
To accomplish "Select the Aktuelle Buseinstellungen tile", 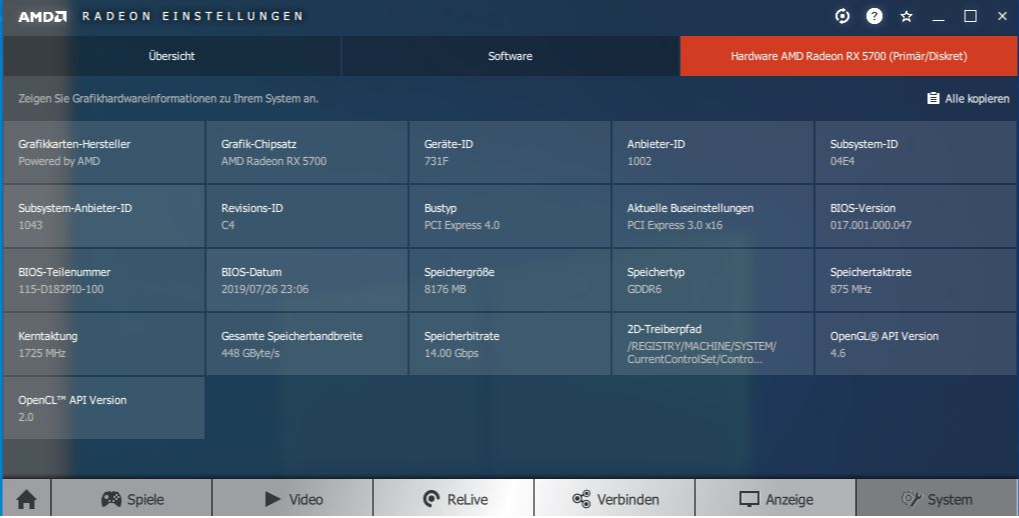I will pyautogui.click(x=712, y=216).
